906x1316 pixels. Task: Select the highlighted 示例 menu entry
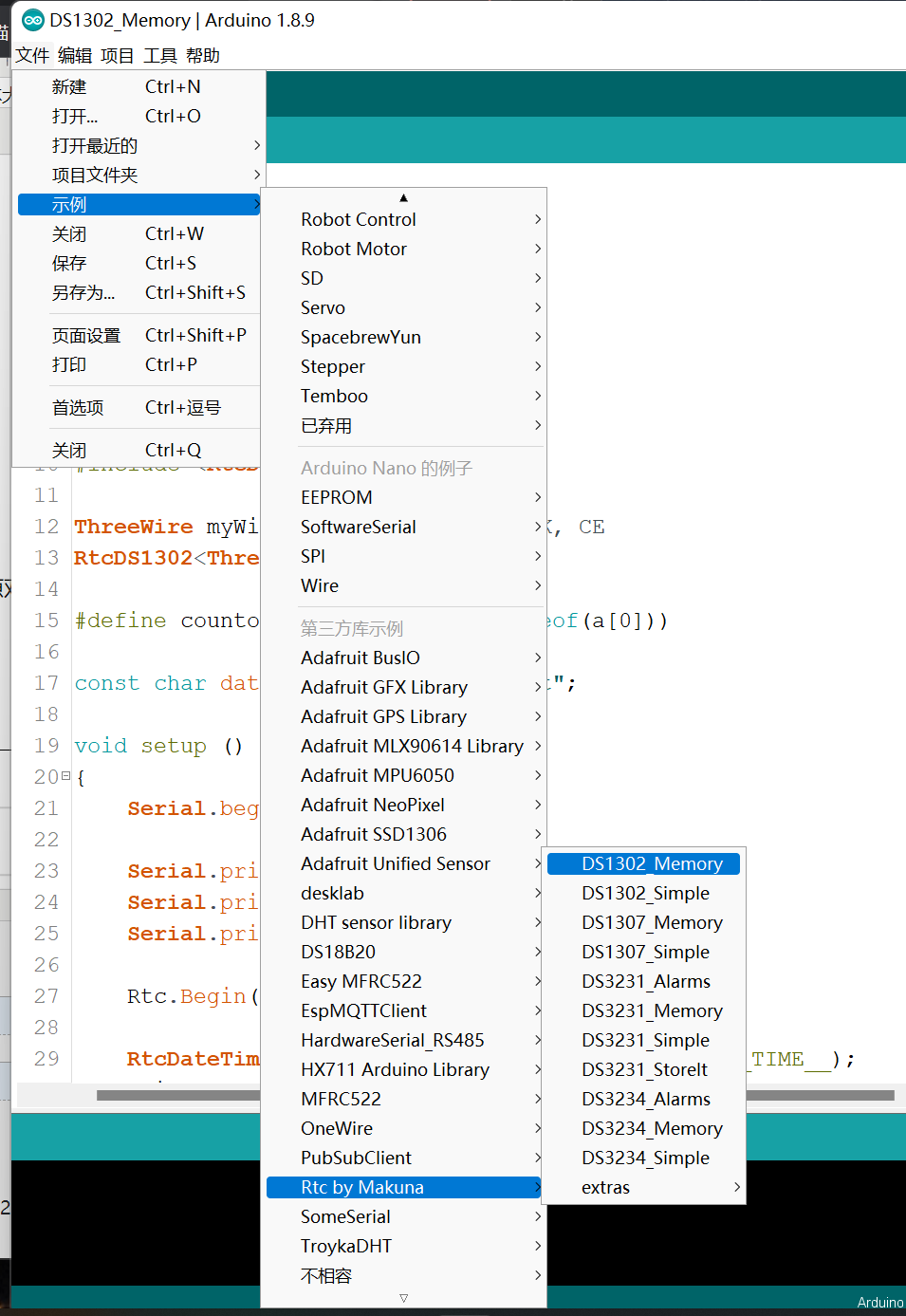pos(139,204)
